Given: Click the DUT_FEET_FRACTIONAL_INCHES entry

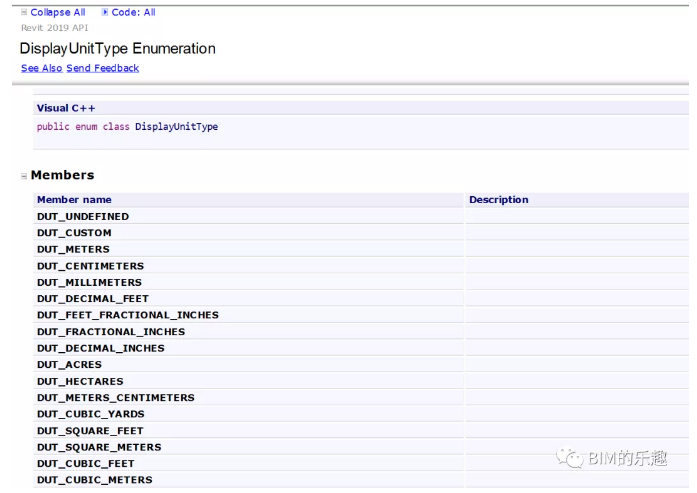Looking at the screenshot, I should pos(128,315).
